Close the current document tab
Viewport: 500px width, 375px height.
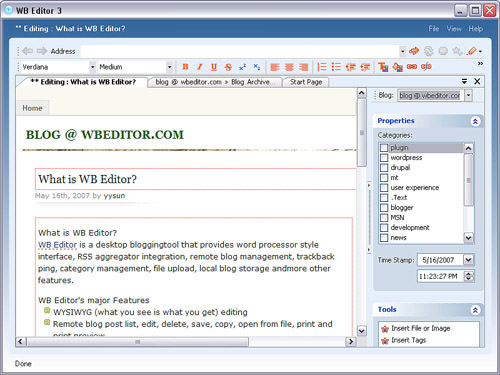477,81
